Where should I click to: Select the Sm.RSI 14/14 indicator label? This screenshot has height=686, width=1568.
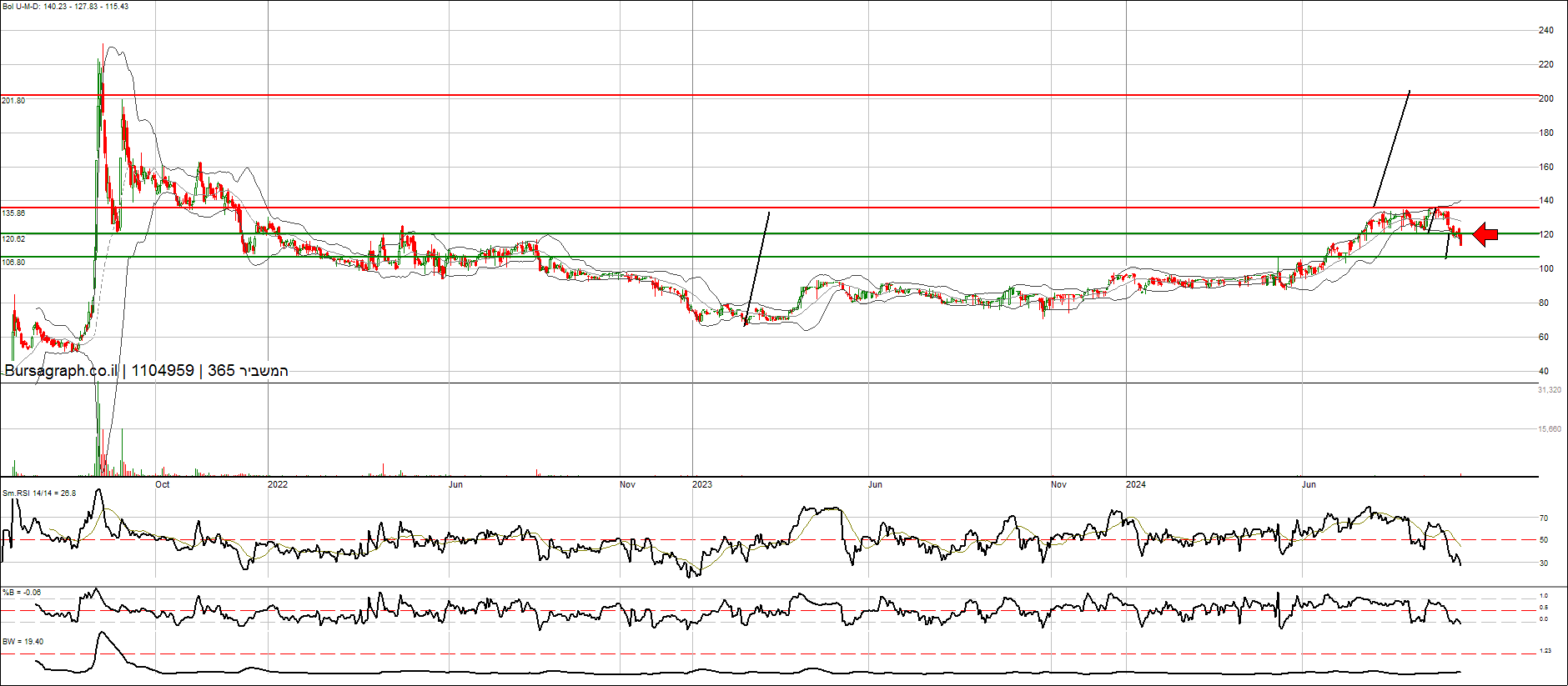(39, 493)
